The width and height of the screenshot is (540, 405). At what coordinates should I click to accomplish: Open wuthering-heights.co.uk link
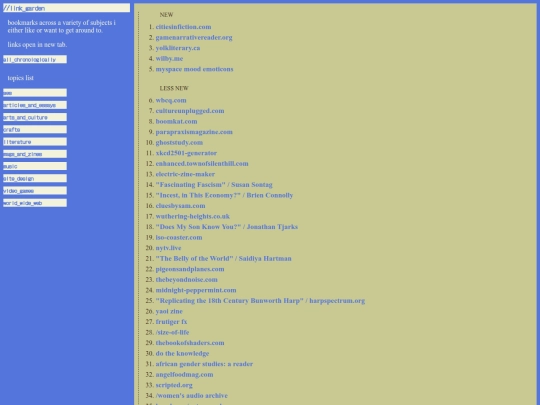(x=193, y=216)
